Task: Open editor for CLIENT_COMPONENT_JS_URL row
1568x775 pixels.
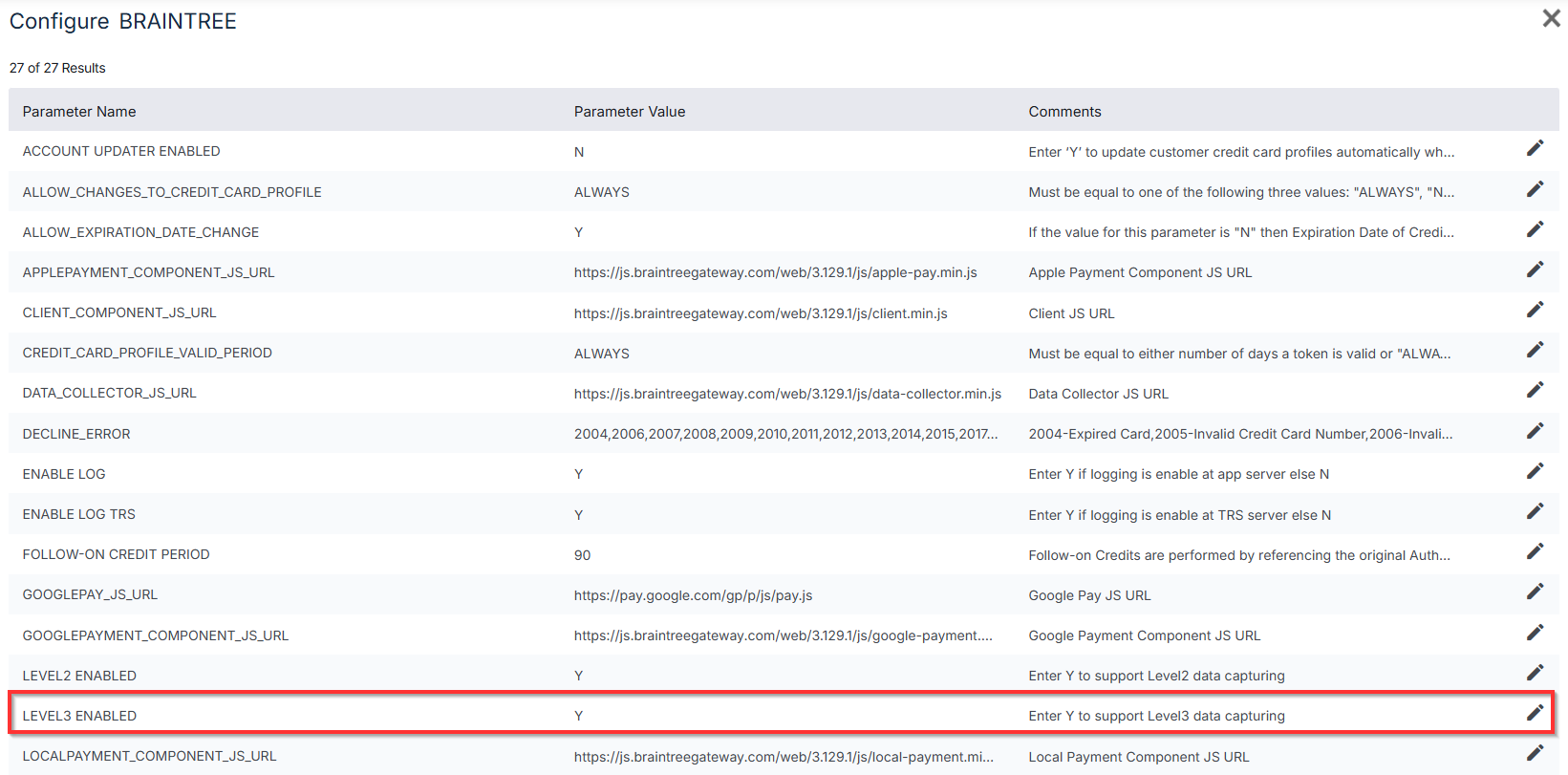Action: [1535, 310]
